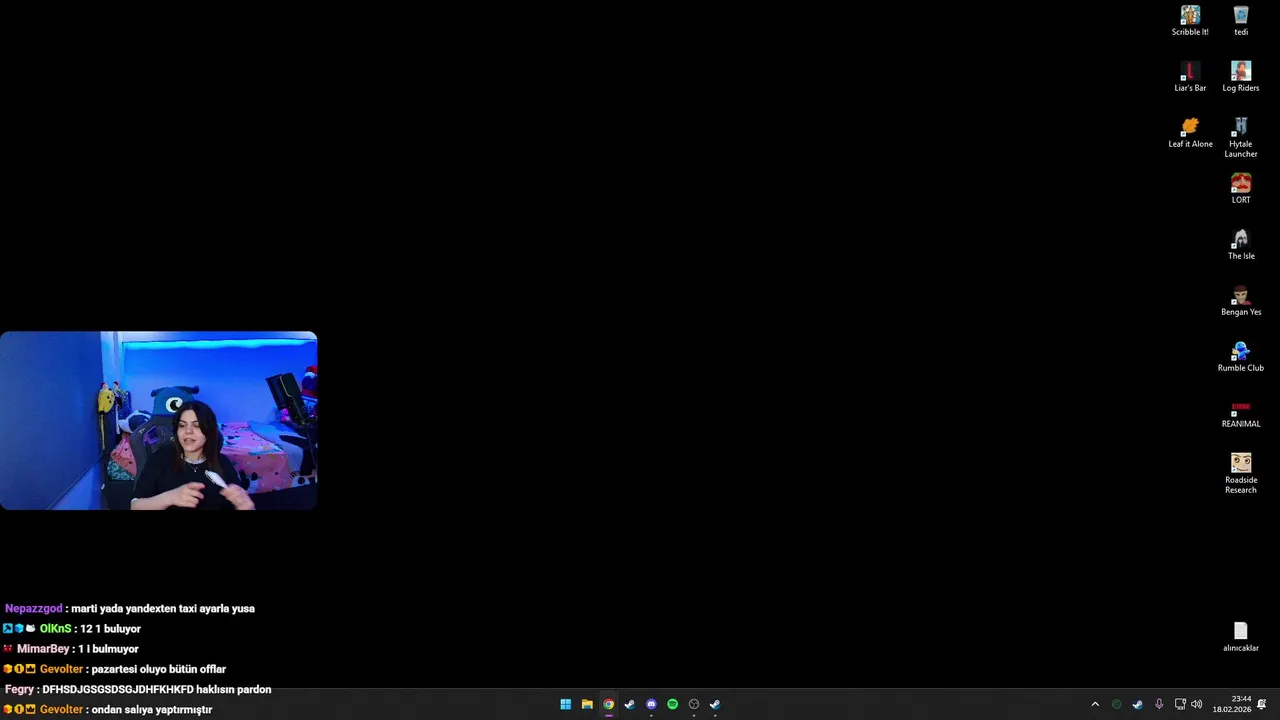The height and width of the screenshot is (720, 1280).
Task: Click the message "pazartesi oluyo bütün offlar"
Action: click(x=159, y=669)
